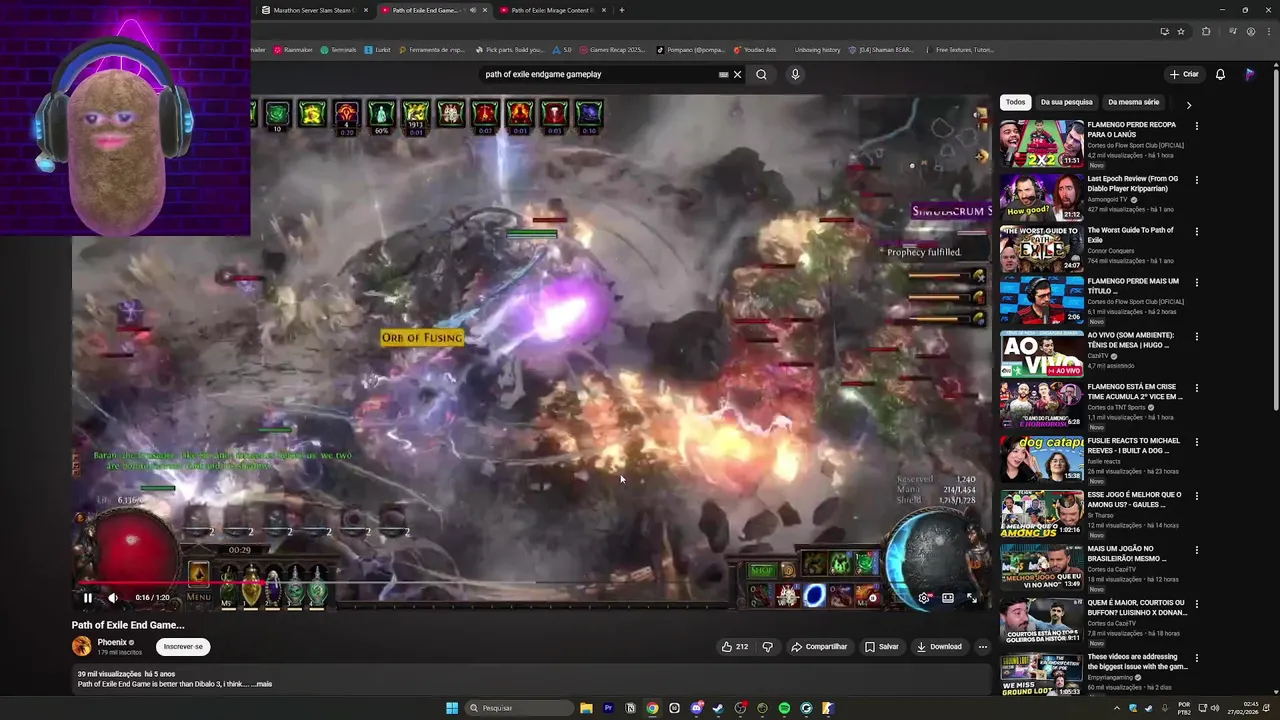
Task: Open Flamengo Perde Recopa video thumbnail
Action: point(1041,144)
